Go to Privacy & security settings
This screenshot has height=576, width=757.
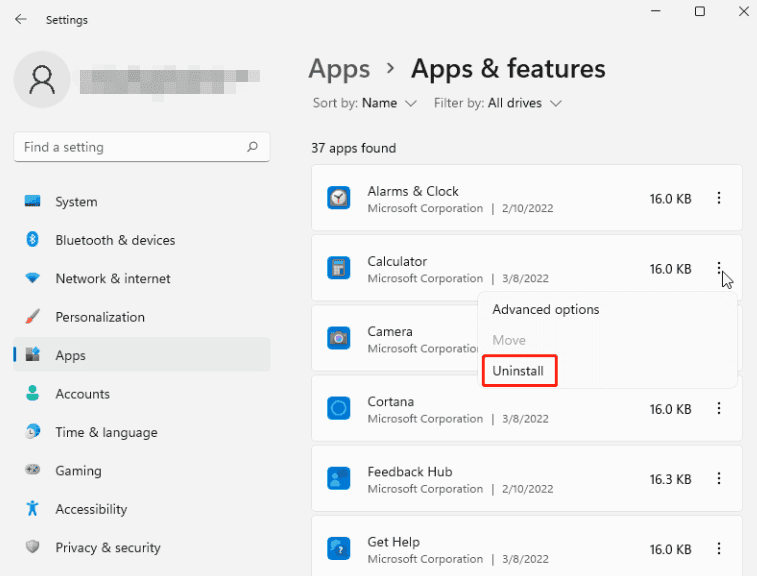141,547
